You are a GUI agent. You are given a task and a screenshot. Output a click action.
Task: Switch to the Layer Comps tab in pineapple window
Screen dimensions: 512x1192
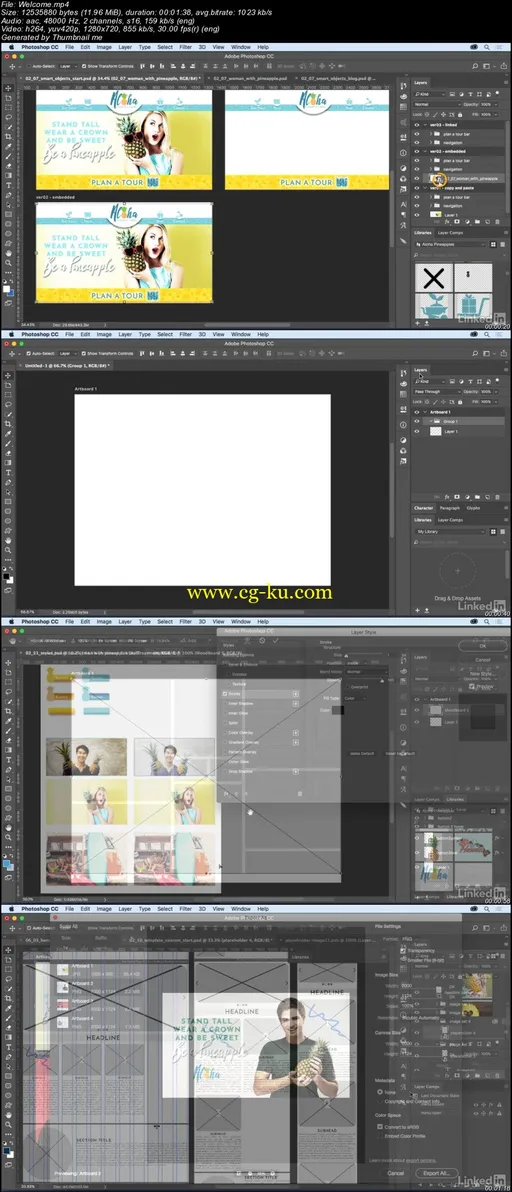tap(450, 233)
